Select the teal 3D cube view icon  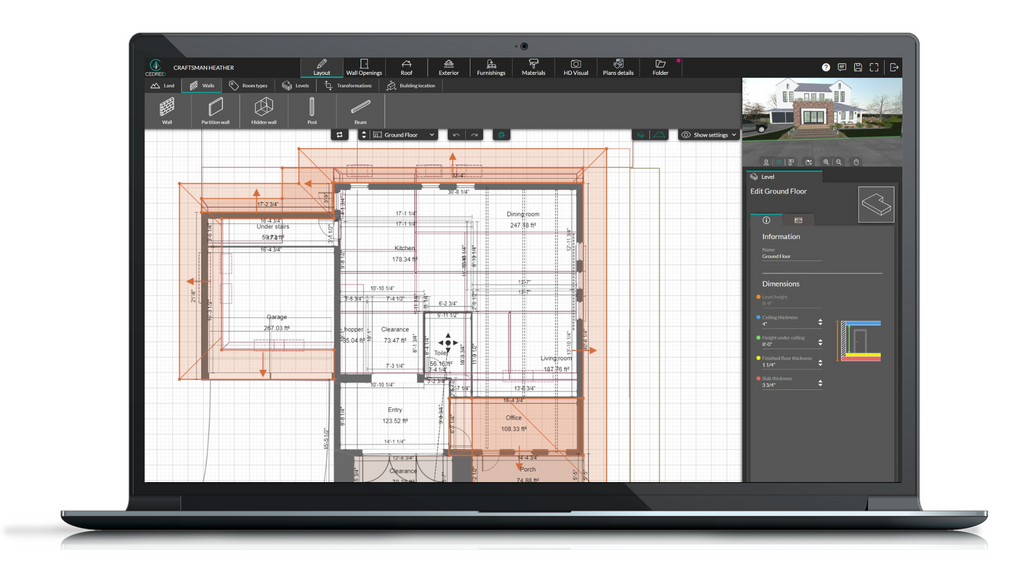point(778,162)
